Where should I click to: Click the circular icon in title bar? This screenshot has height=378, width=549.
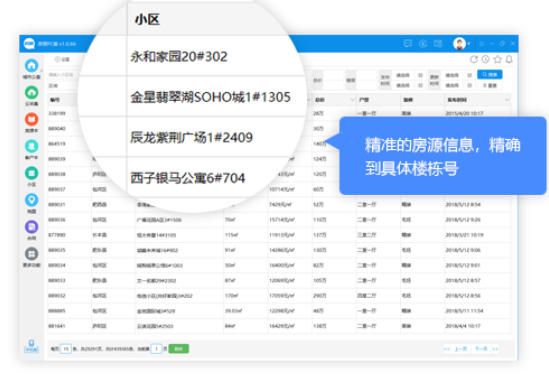point(423,43)
